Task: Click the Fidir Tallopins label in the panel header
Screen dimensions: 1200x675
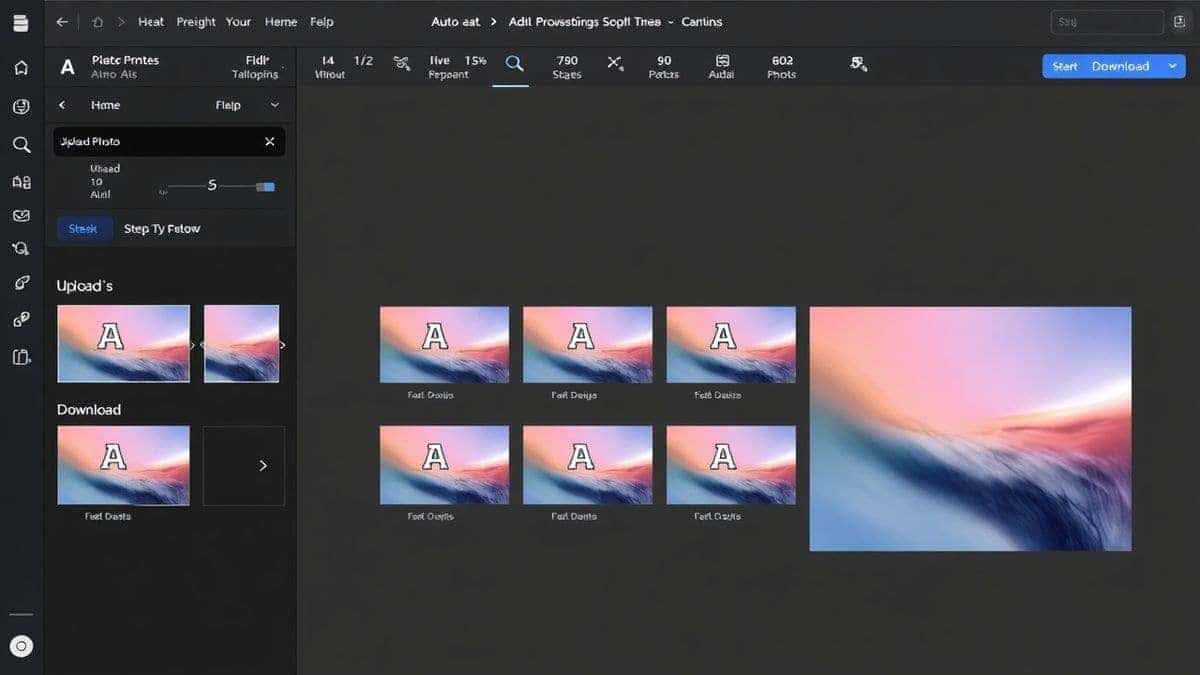Action: (256, 67)
